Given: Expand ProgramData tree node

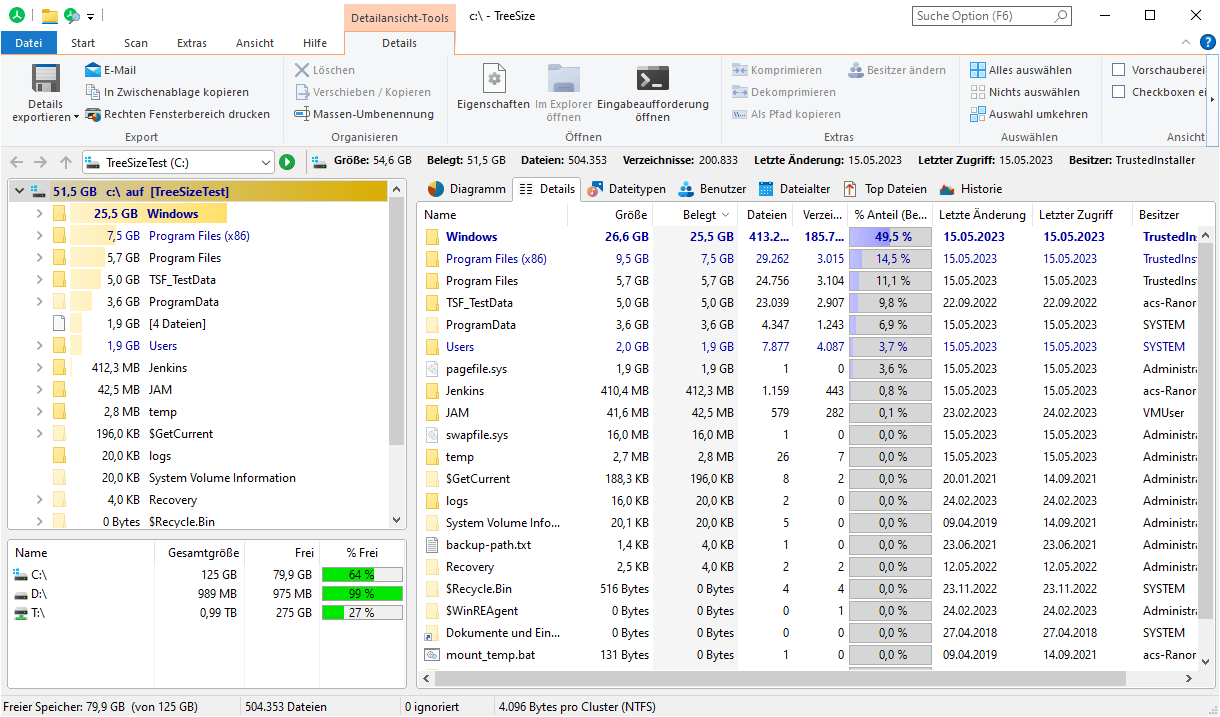Looking at the screenshot, I should [39, 301].
